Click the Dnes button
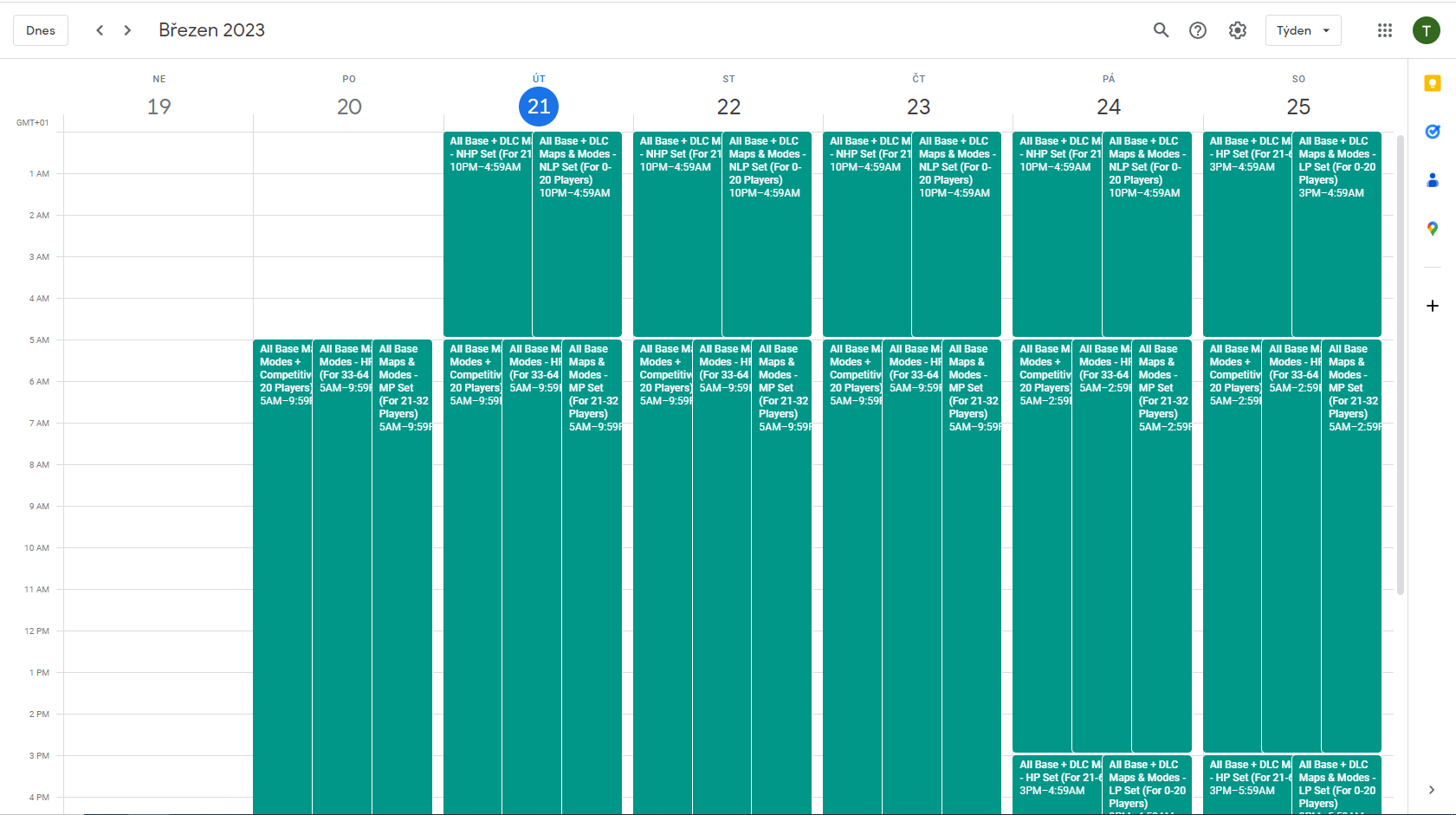Viewport: 1456px width, 815px height. [x=41, y=30]
